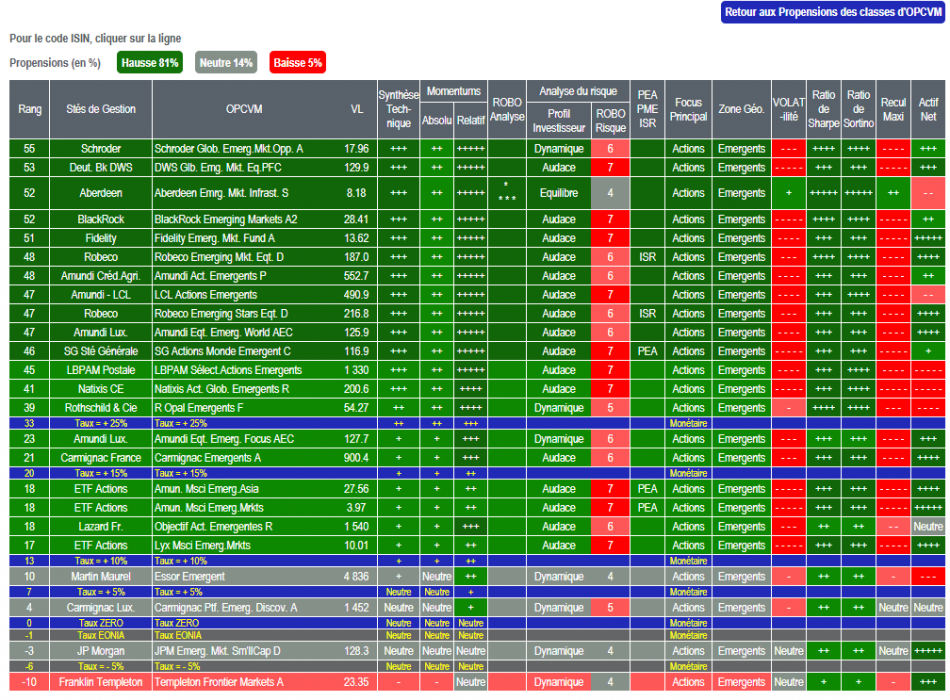Click the Stés de Gestion column header

[101, 110]
